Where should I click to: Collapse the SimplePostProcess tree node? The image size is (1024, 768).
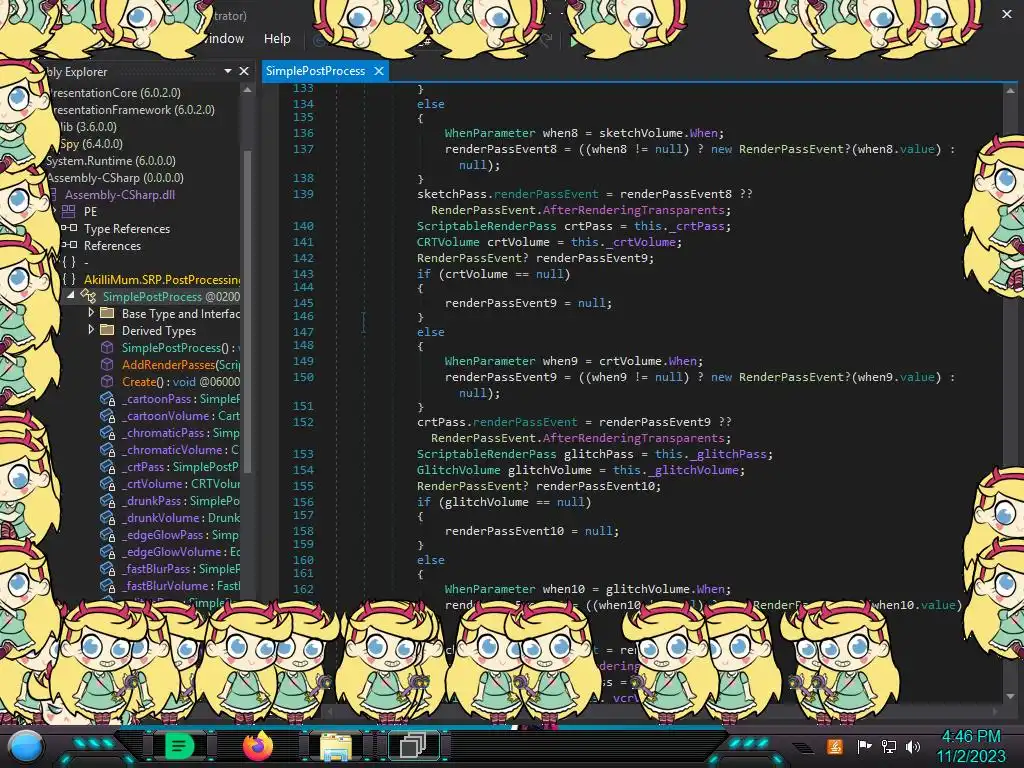point(71,296)
